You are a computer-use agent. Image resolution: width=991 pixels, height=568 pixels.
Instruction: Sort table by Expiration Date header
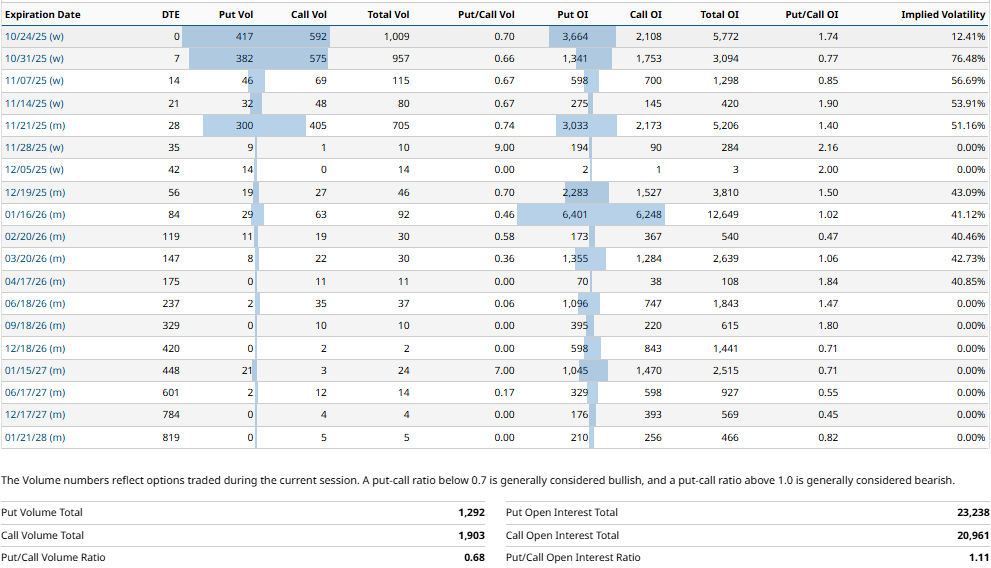[41, 15]
